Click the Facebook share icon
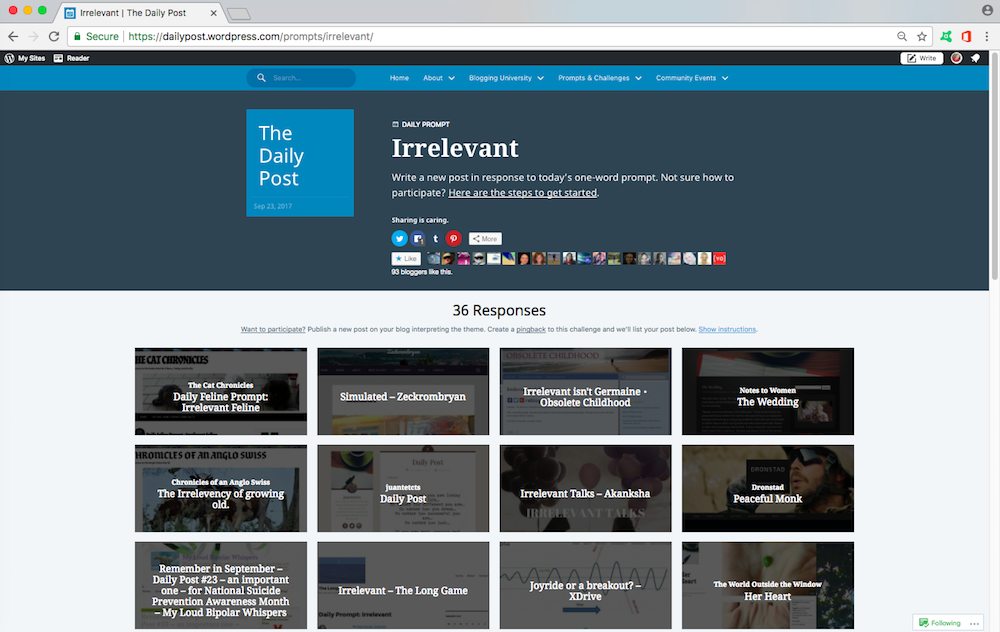1000x632 pixels. pyautogui.click(x=418, y=239)
